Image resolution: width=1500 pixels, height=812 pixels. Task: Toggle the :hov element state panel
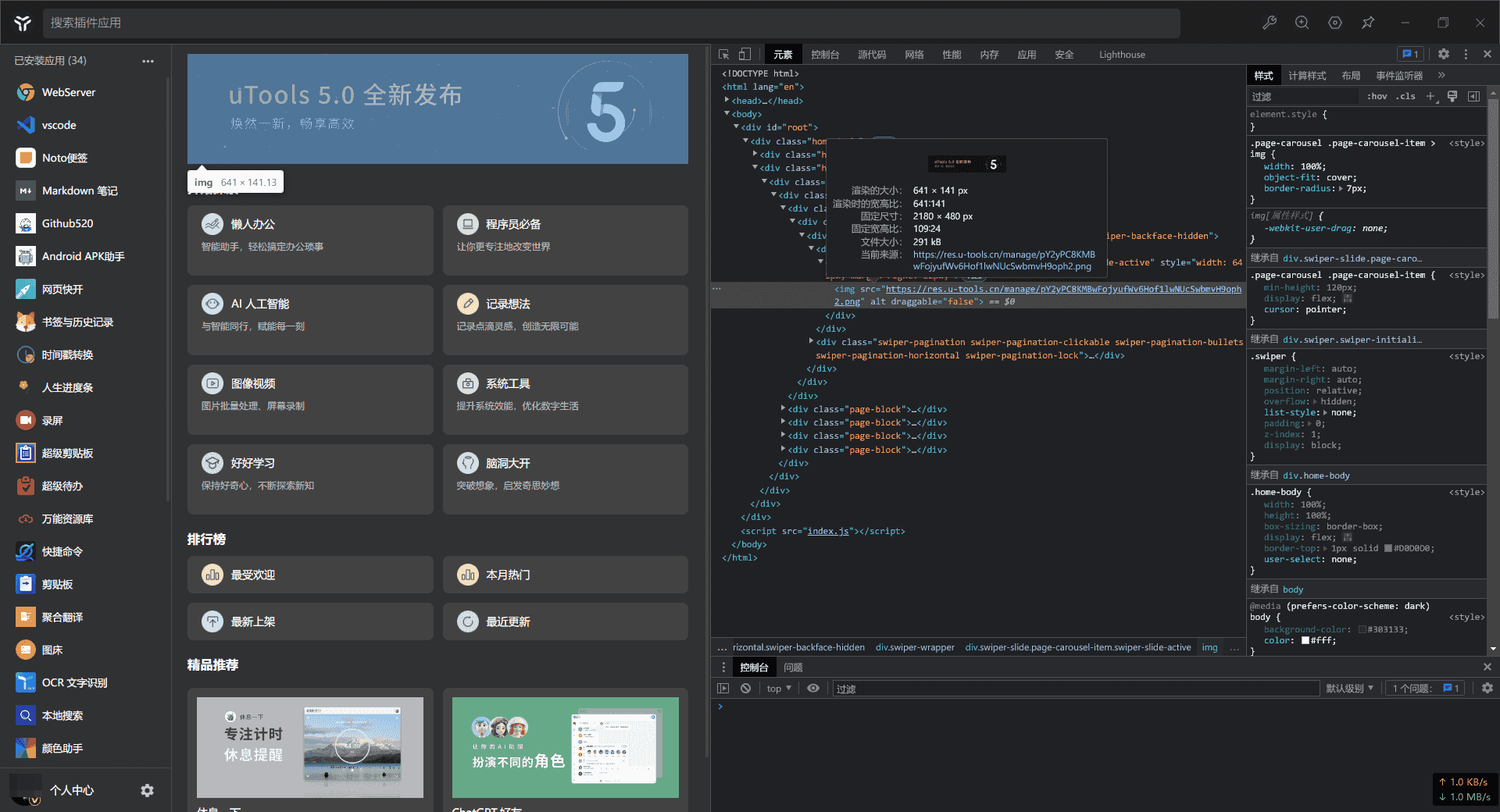1377,96
